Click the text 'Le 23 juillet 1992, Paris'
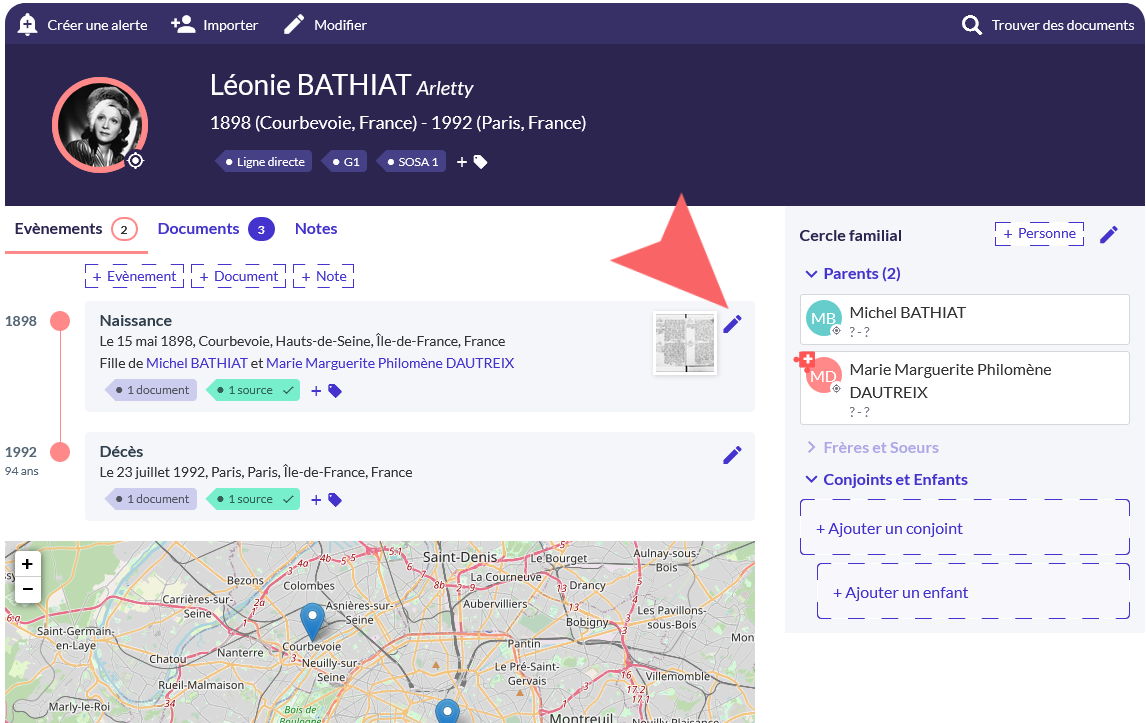The width and height of the screenshot is (1146, 723). pos(172,473)
